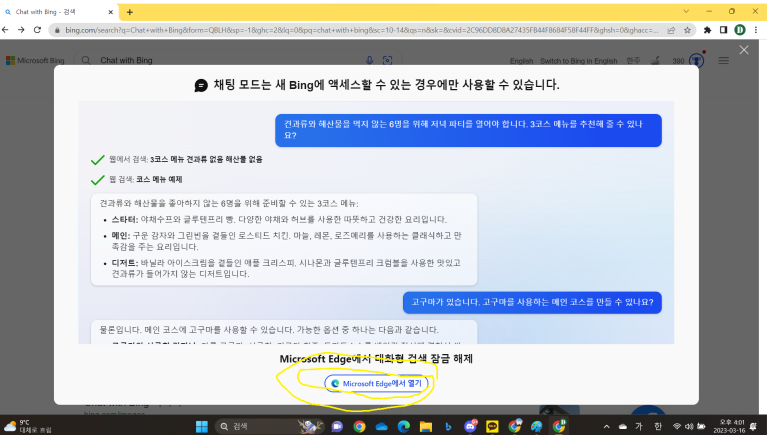Close the 'Chat with Bing' browser tab
Screen dimensions: 773x435
click(x=110, y=12)
